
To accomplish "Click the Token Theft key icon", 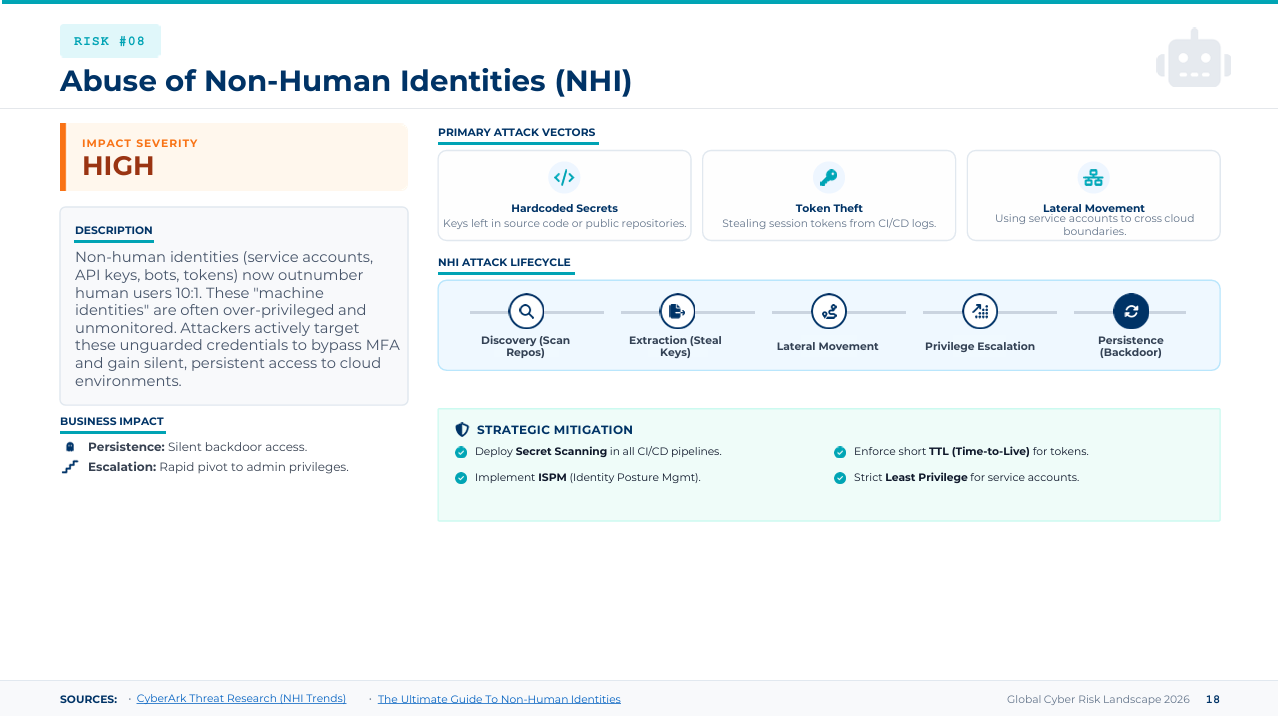I will (828, 178).
